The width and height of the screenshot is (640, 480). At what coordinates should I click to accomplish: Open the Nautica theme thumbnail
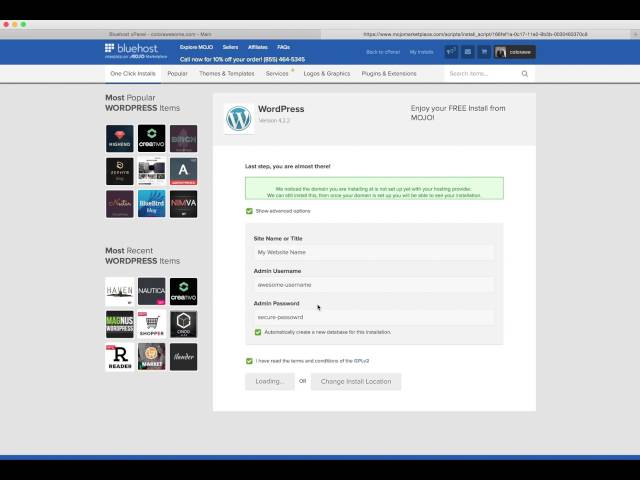click(151, 291)
